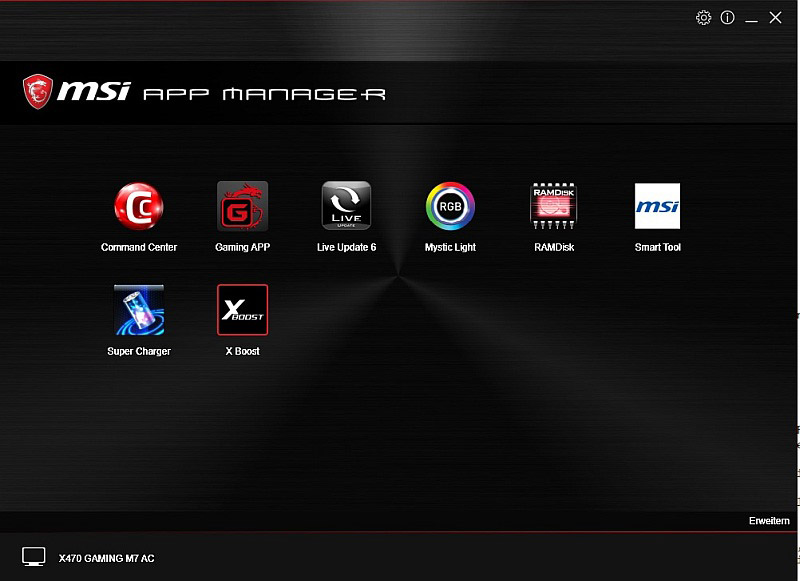Show app information with the info icon
800x581 pixels.
727,18
